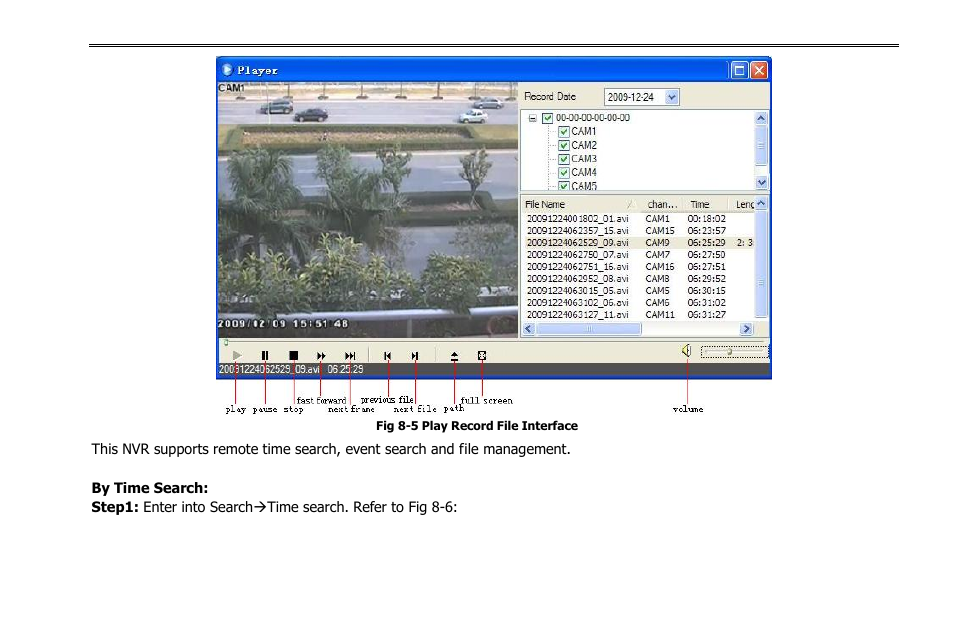Go to the previous file

click(388, 355)
